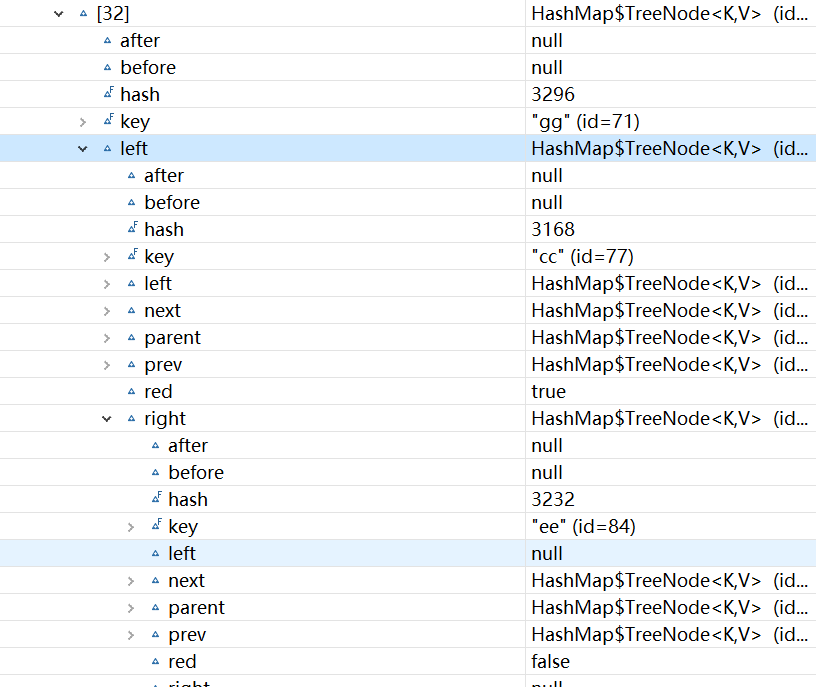The width and height of the screenshot is (816, 687).
Task: Click the field icon beside hash 3296
Action: (x=108, y=95)
